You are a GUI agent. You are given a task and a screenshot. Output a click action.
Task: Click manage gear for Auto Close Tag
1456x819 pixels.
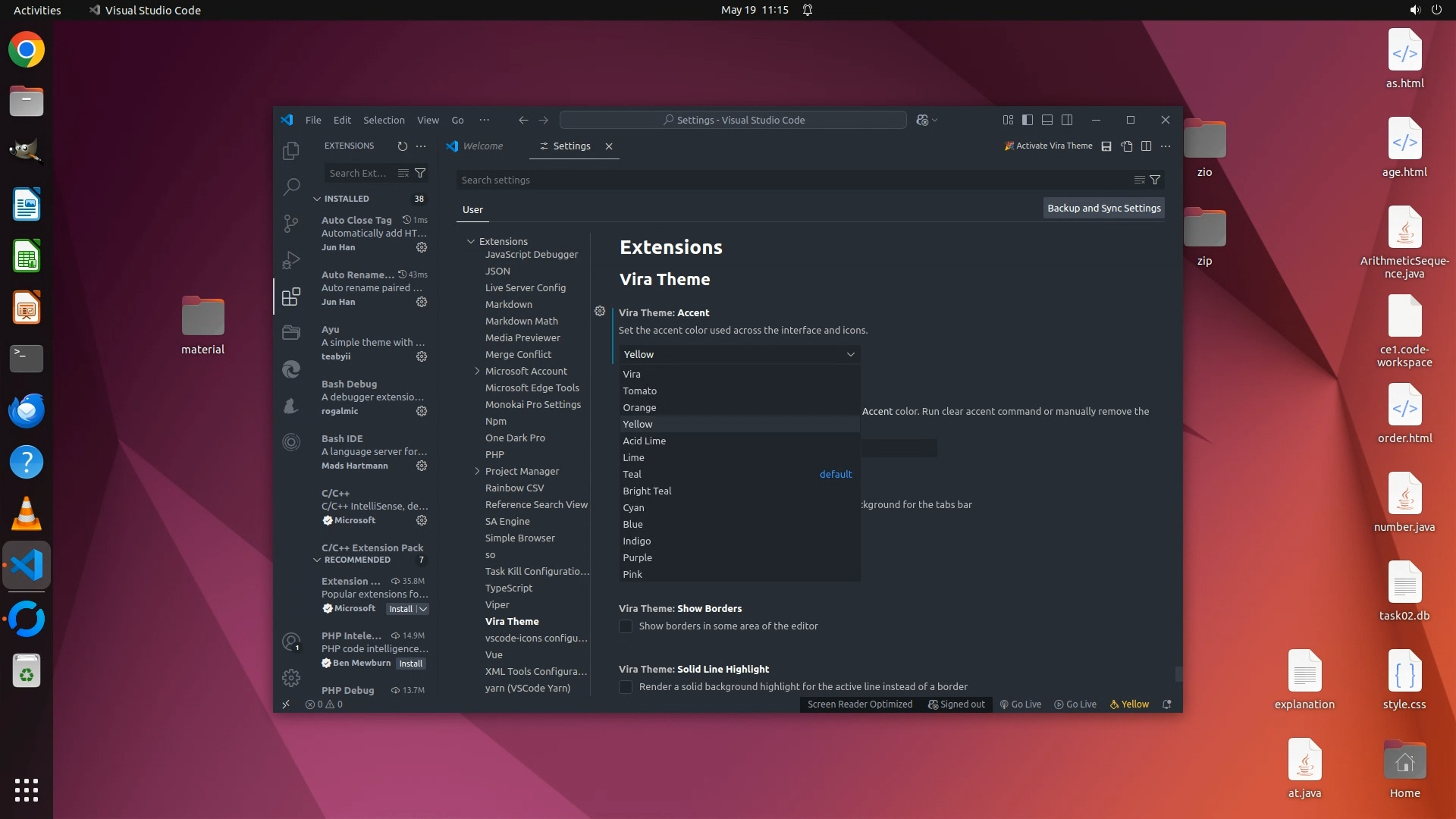pos(422,247)
